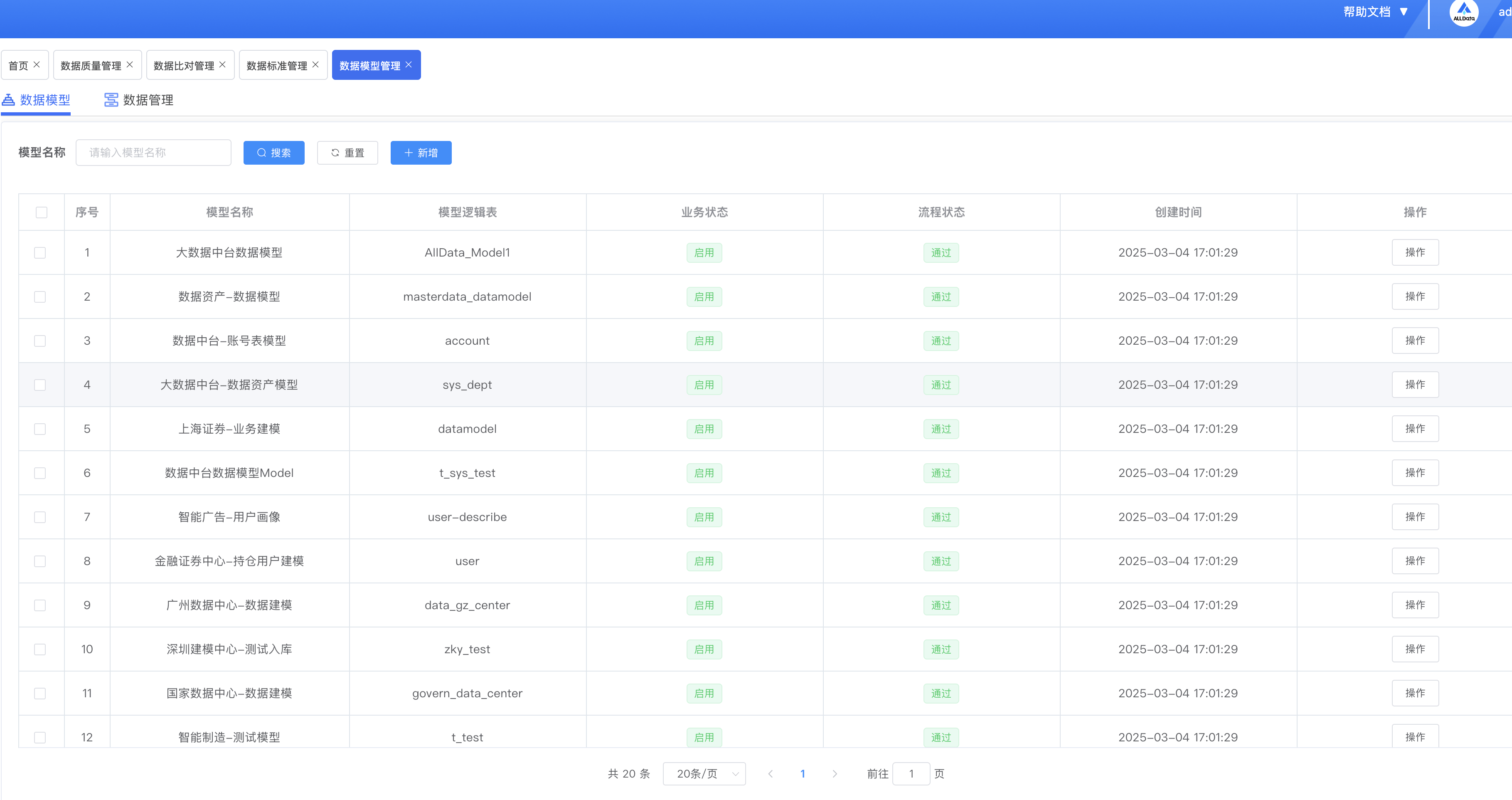Close the 数据比对管理 tab X icon

point(222,64)
